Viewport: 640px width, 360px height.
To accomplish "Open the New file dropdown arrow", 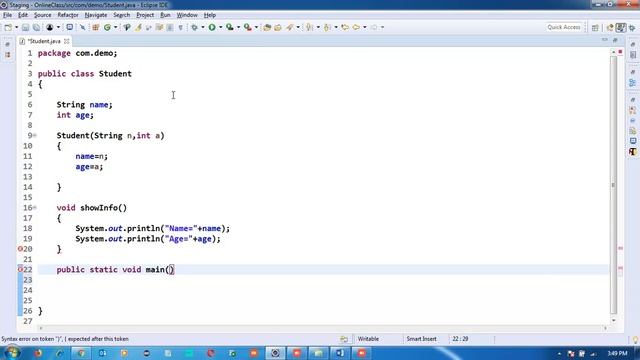I will (x=16, y=27).
